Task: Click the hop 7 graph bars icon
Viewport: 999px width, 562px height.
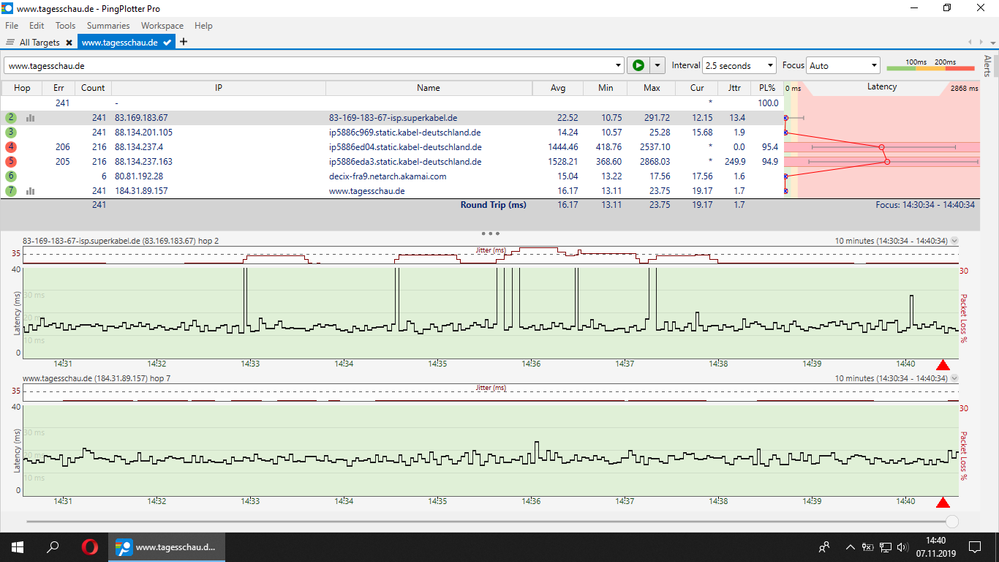Action: [30, 191]
